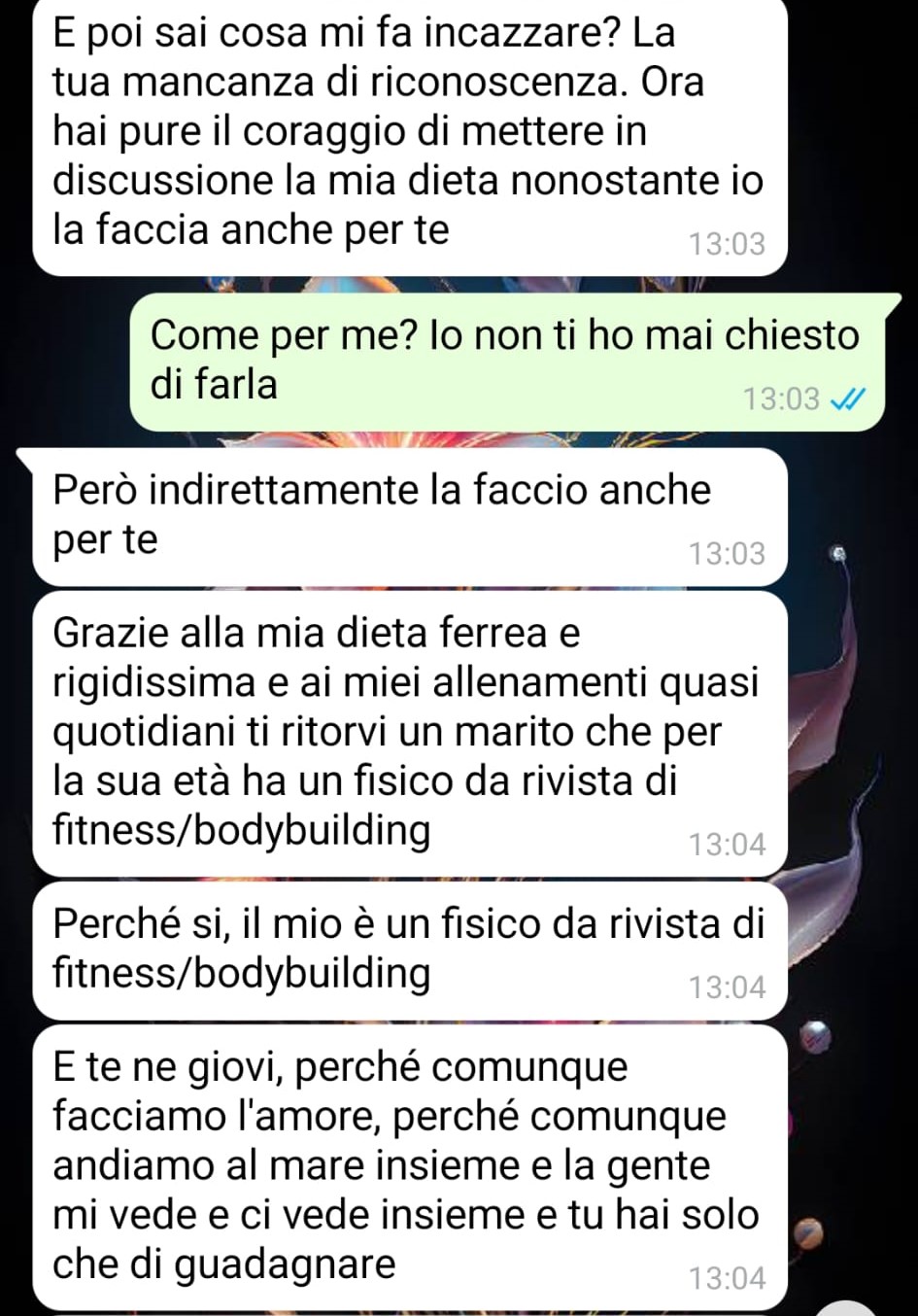Tap the wallpaper area left of the green bubble
Image resolution: width=918 pixels, height=1316 pixels.
(x=64, y=362)
